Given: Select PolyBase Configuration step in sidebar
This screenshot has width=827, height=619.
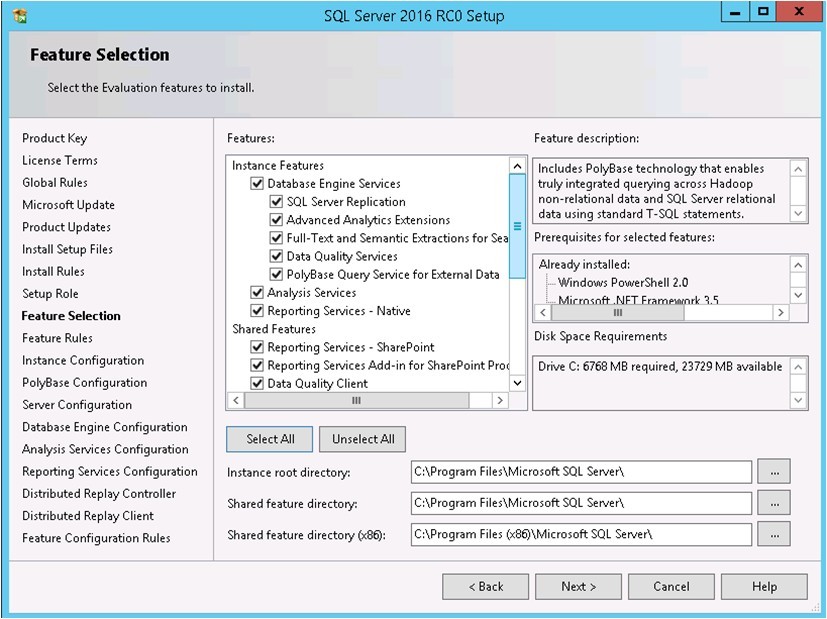Looking at the screenshot, I should (x=84, y=383).
